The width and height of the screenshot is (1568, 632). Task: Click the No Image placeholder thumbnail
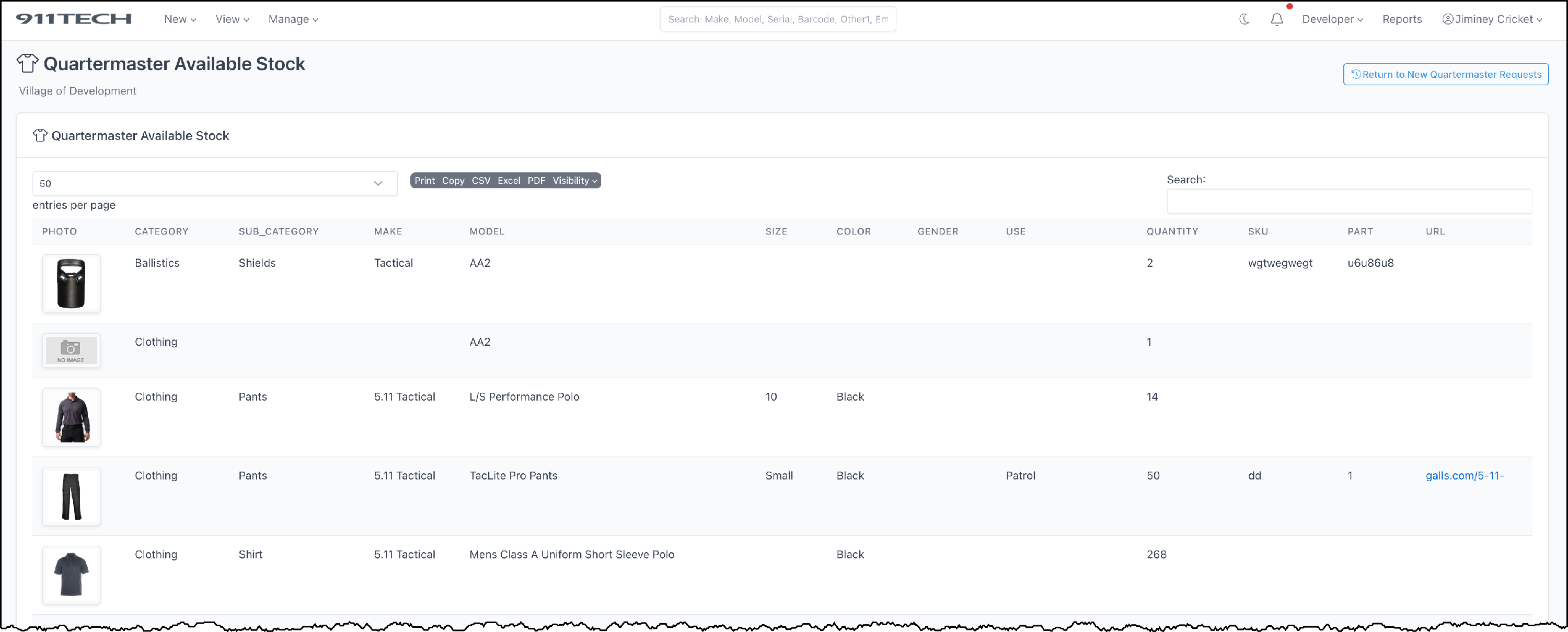pyautogui.click(x=71, y=350)
